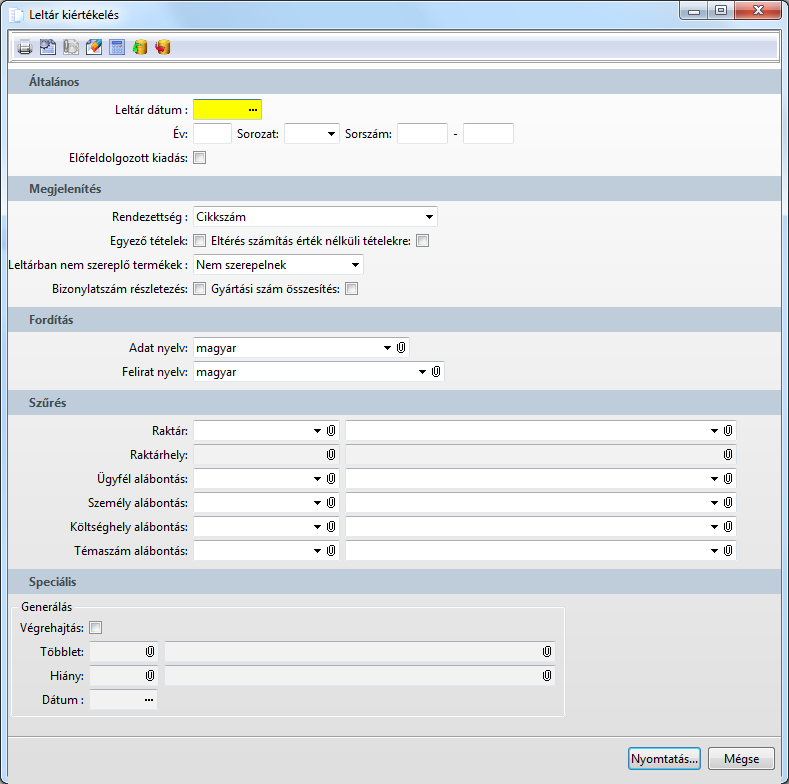Click into the yellow Leltár dátum field
Screen dimensions: 789x784
(x=227, y=110)
